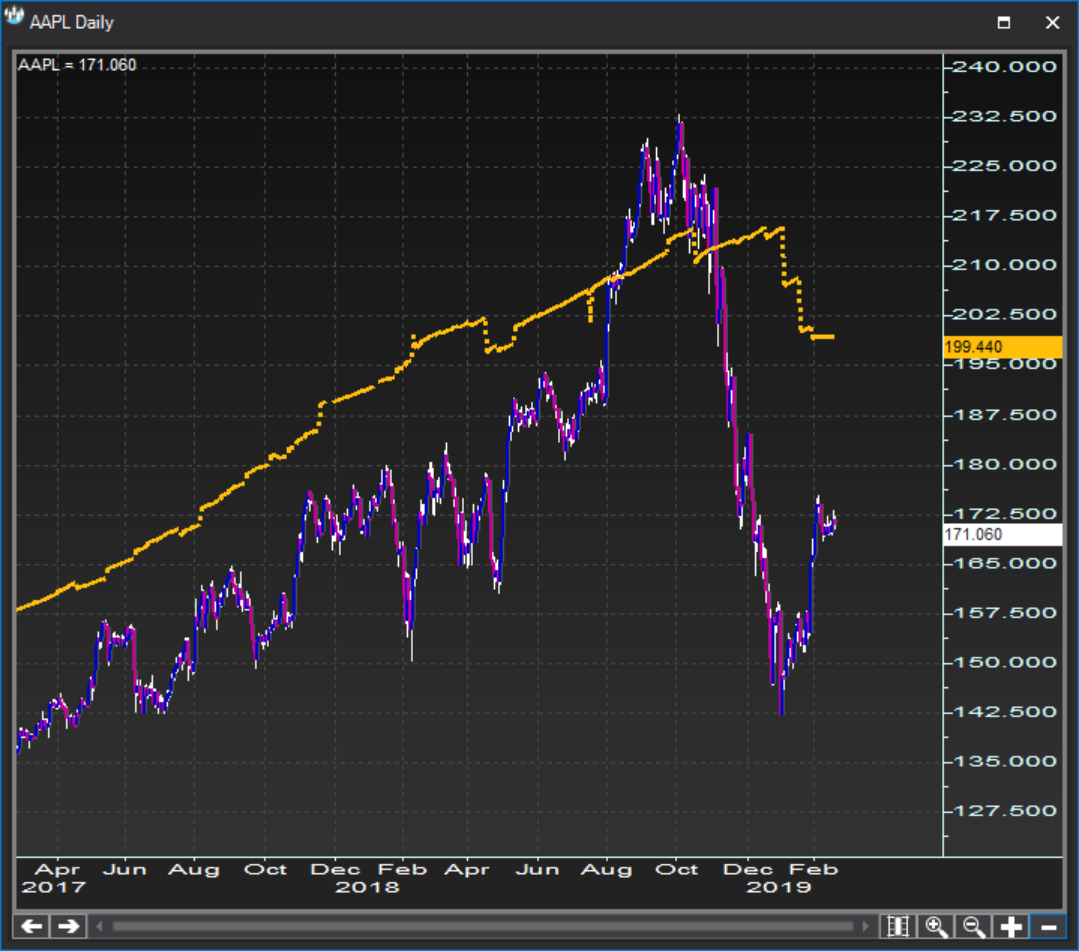Close the AAPL Daily window
The width and height of the screenshot is (1079, 951).
1052,22
